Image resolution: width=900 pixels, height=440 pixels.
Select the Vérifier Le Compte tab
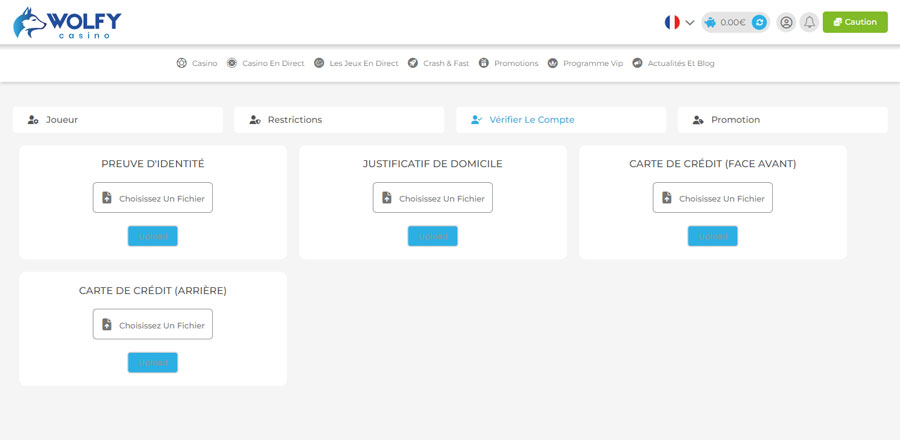[x=561, y=120]
